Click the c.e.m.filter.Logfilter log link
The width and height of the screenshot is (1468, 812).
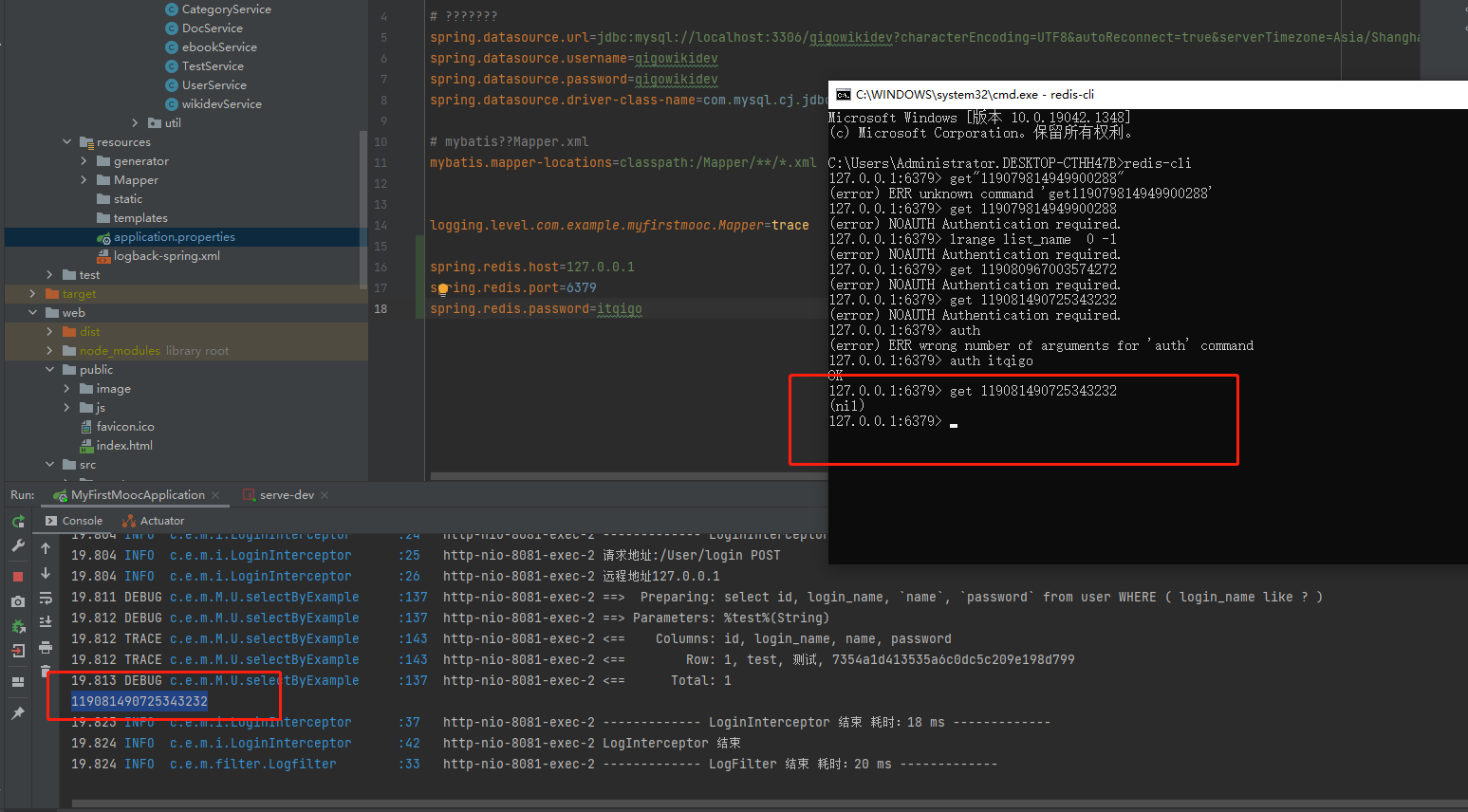(252, 764)
